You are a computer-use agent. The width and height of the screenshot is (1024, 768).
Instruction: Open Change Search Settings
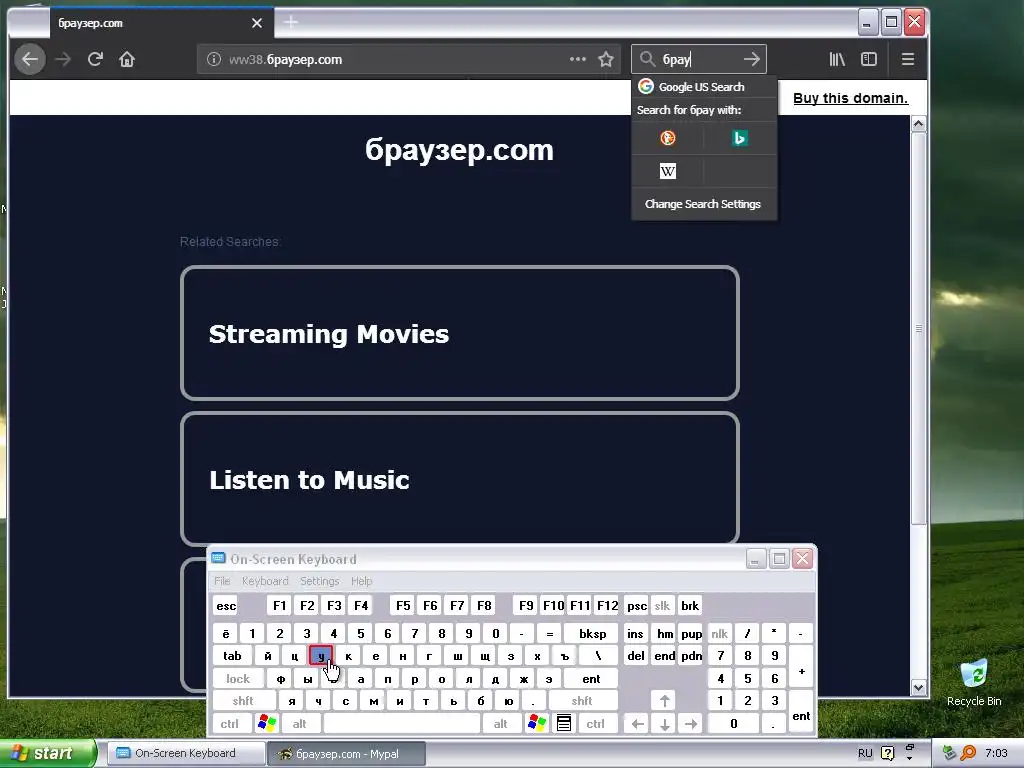(x=703, y=204)
